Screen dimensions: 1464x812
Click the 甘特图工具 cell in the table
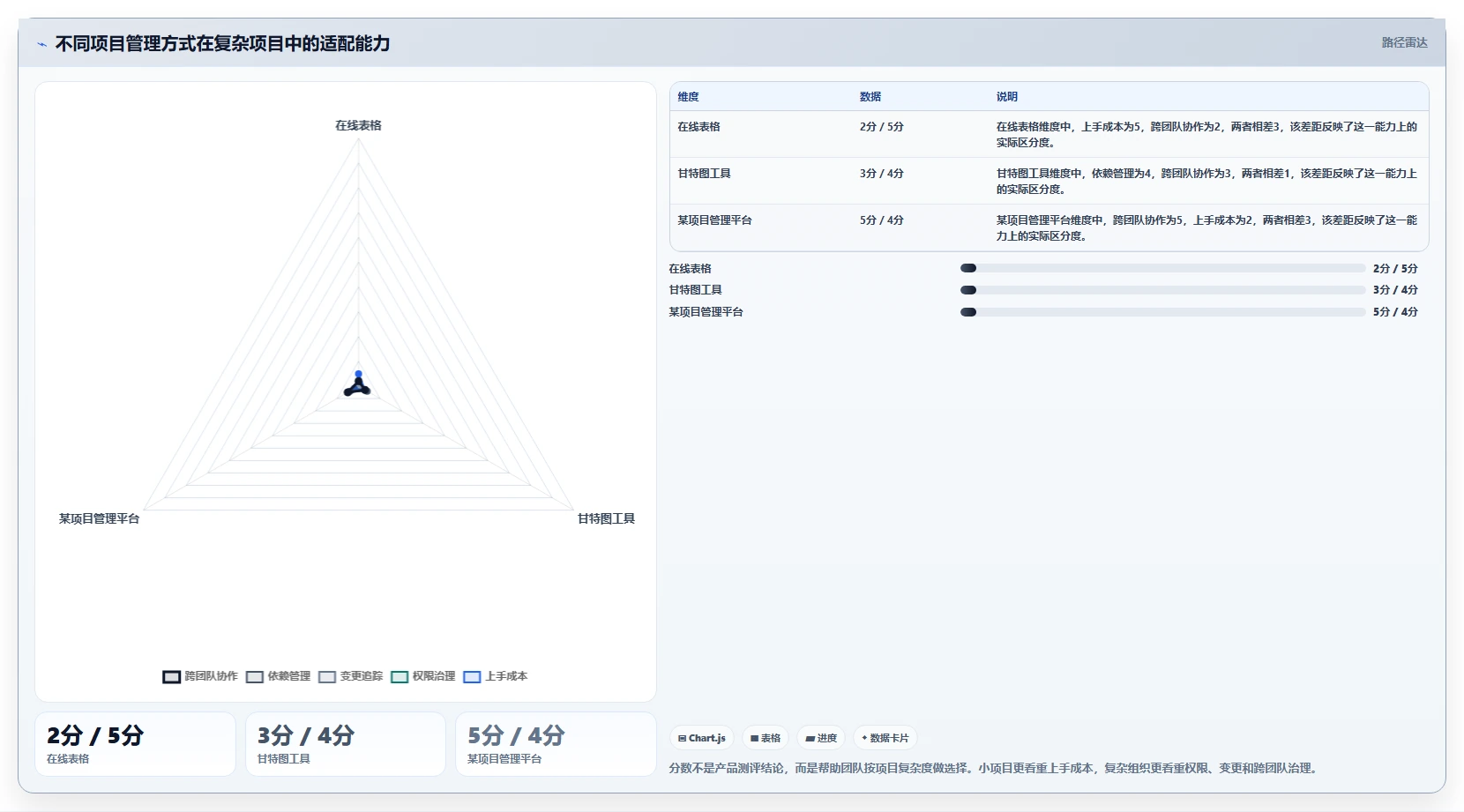(704, 174)
